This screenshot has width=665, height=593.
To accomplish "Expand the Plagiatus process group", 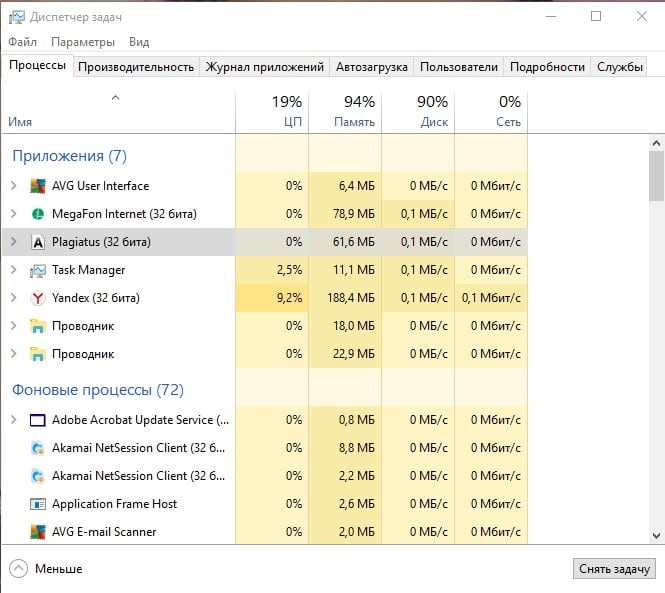I will [14, 242].
